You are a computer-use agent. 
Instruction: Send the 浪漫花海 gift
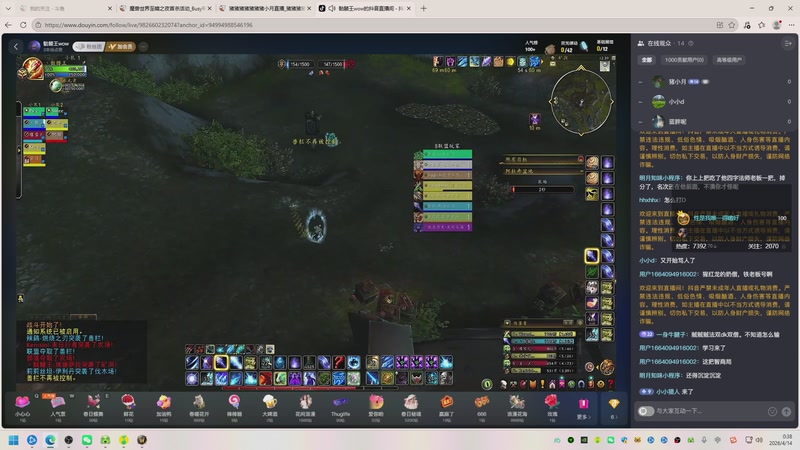(x=517, y=407)
